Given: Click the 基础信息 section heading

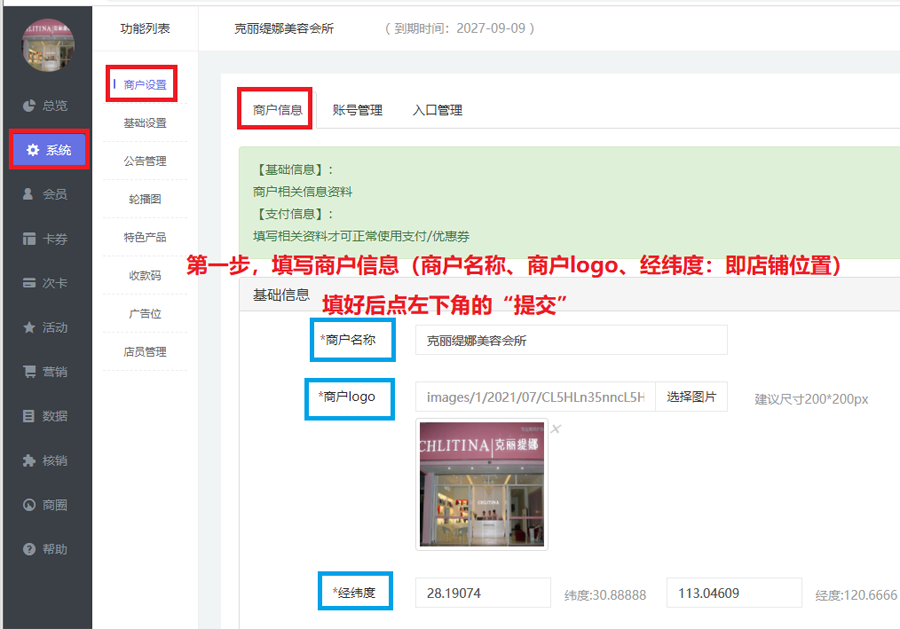Looking at the screenshot, I should point(281,295).
